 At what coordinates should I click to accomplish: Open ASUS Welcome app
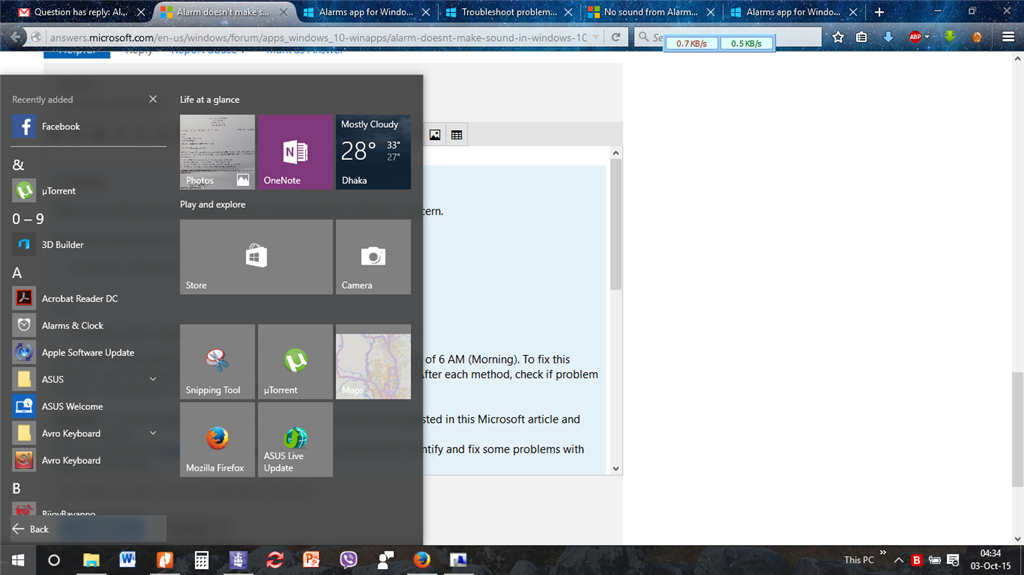88,406
